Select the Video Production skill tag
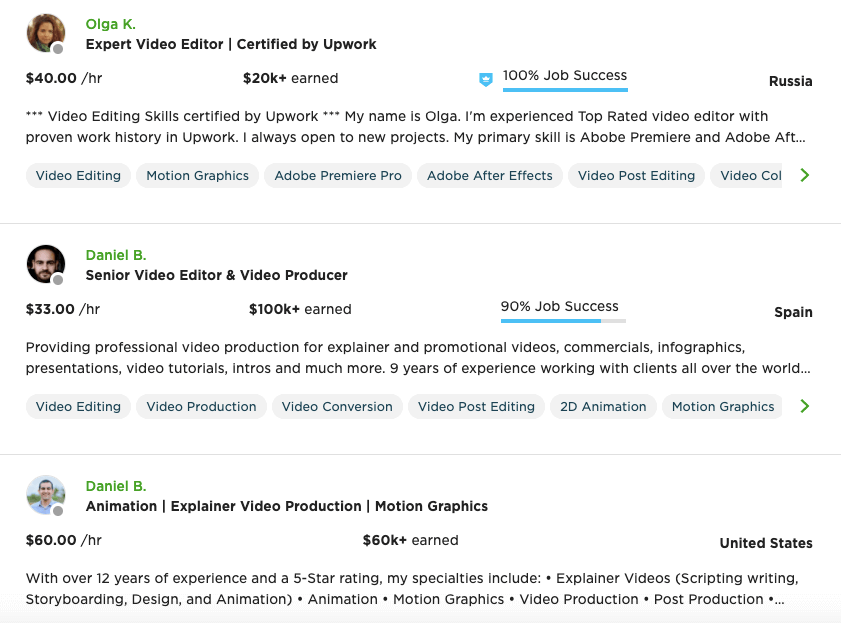841x623 pixels. (201, 407)
